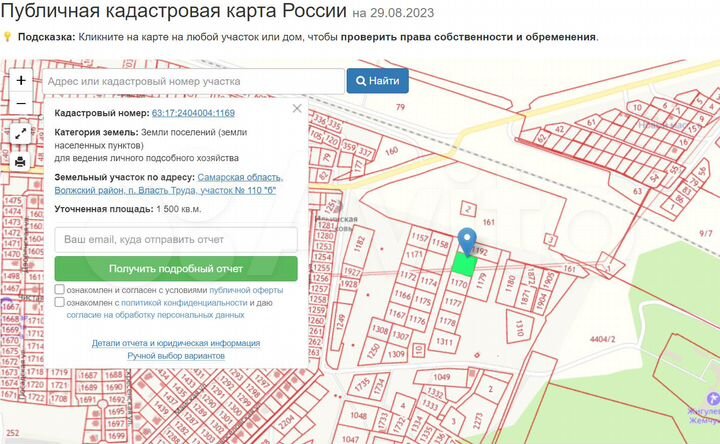Image resolution: width=720 pixels, height=444 pixels.
Task: Open the публичной оферты link
Action: point(246,290)
